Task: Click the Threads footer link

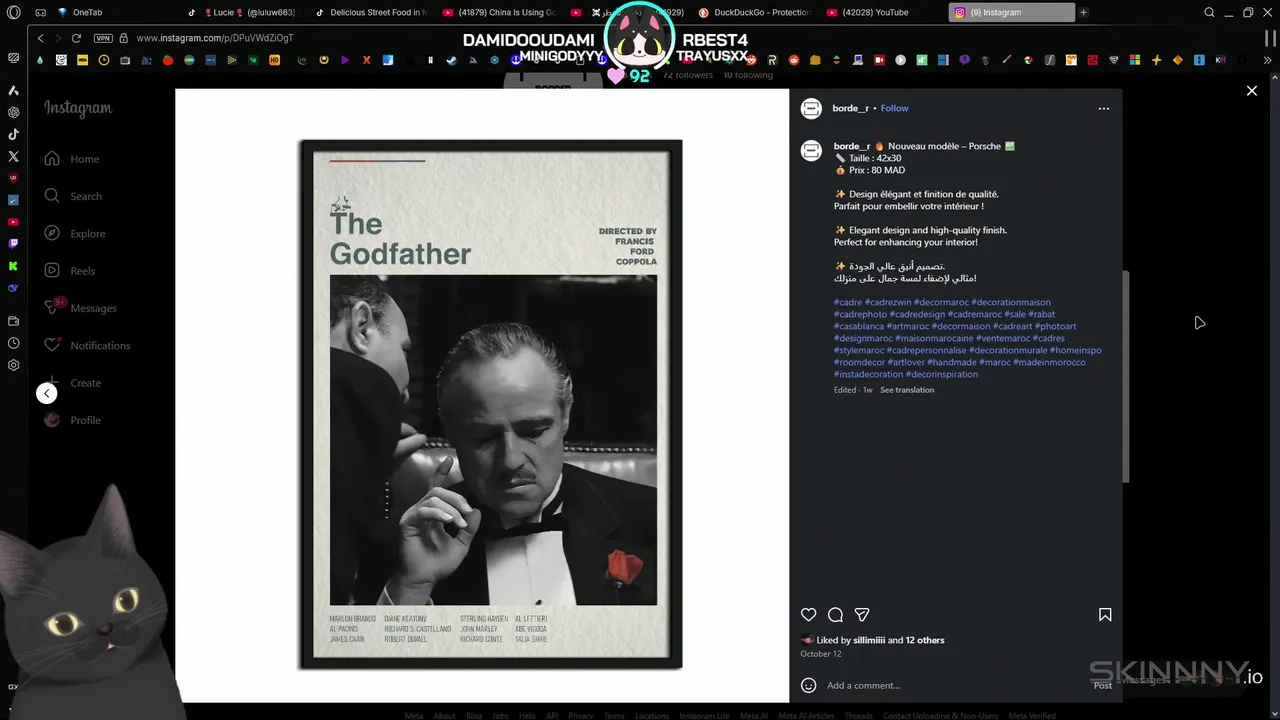Action: pyautogui.click(x=859, y=716)
